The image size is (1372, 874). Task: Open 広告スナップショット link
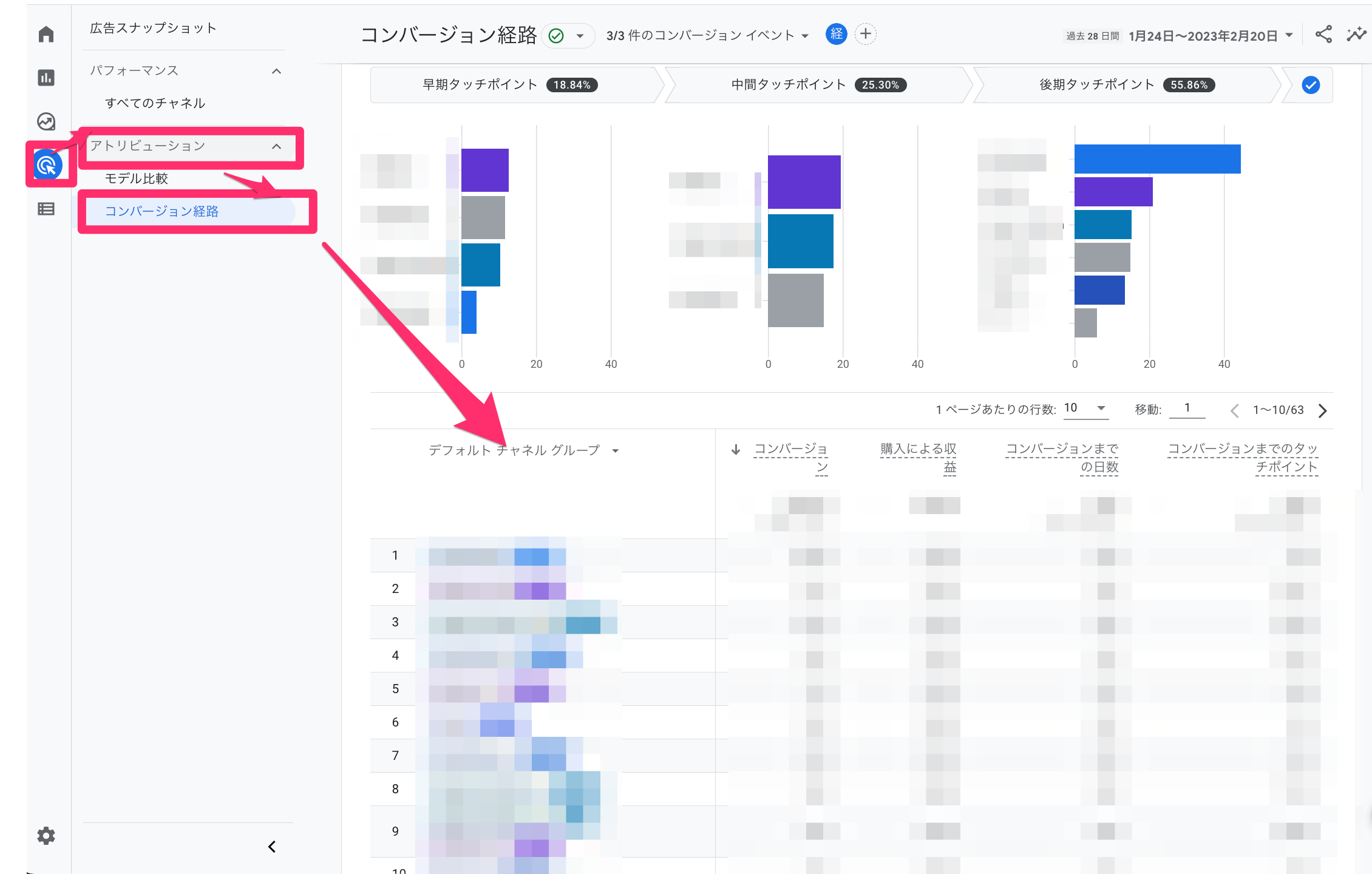(x=153, y=28)
